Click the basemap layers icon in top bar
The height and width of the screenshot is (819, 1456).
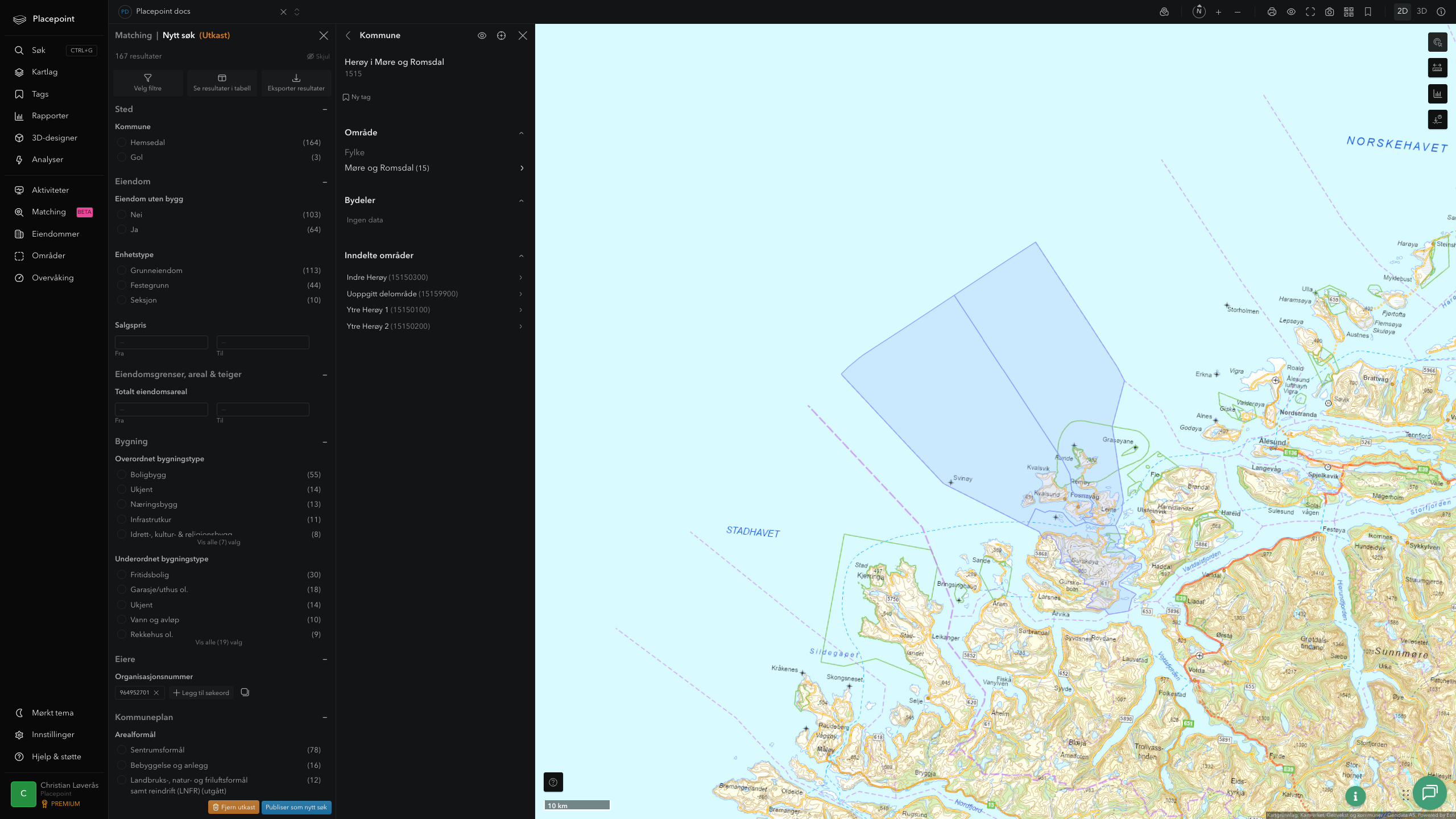click(1164, 12)
